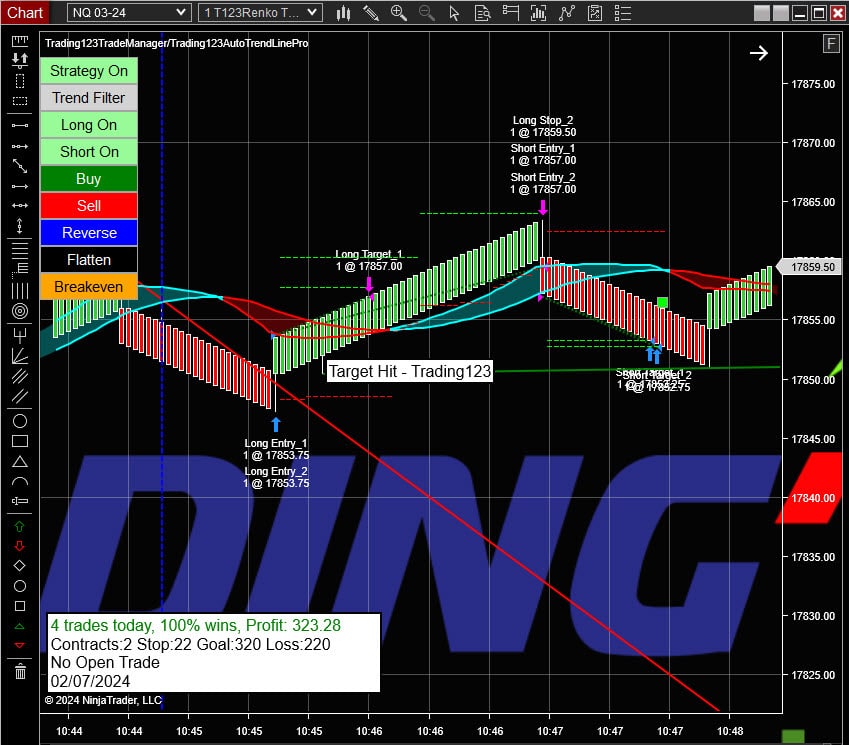Screen dimensions: 849x745
Task: Select the Horizontal Line drawing tool
Action: click(x=20, y=205)
